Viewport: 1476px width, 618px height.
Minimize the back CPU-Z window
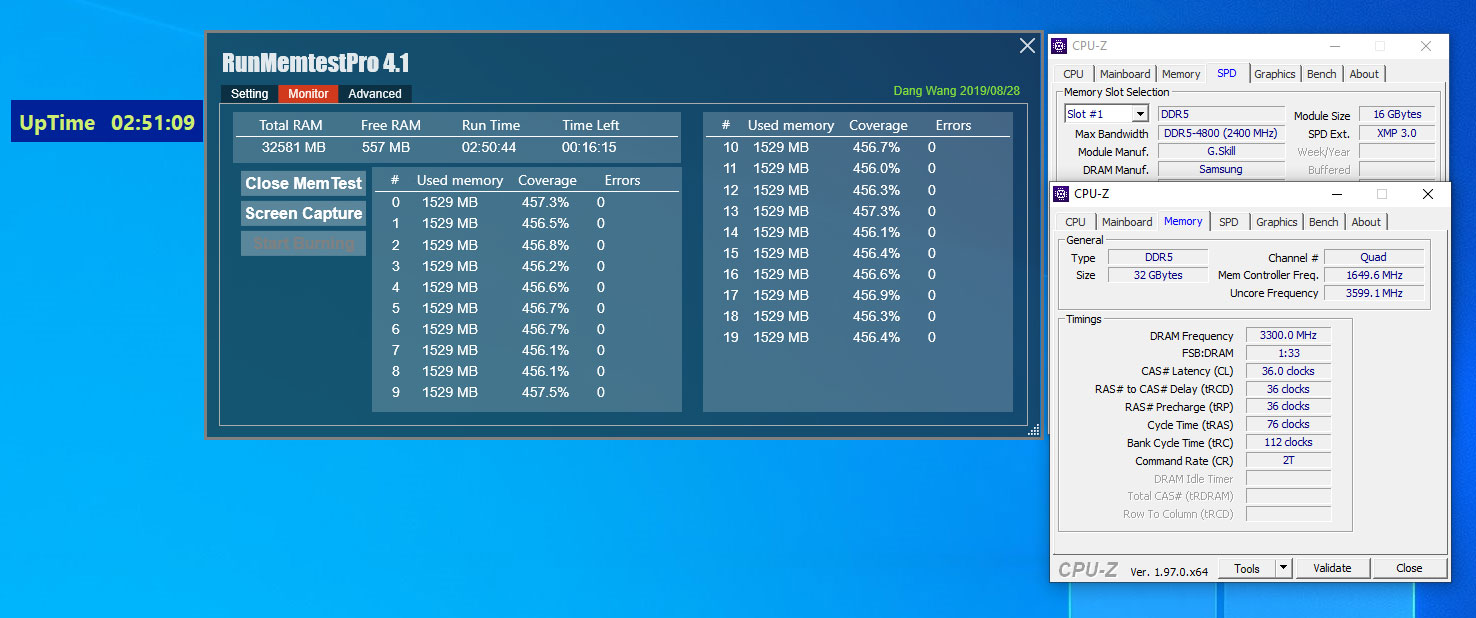(x=1333, y=46)
